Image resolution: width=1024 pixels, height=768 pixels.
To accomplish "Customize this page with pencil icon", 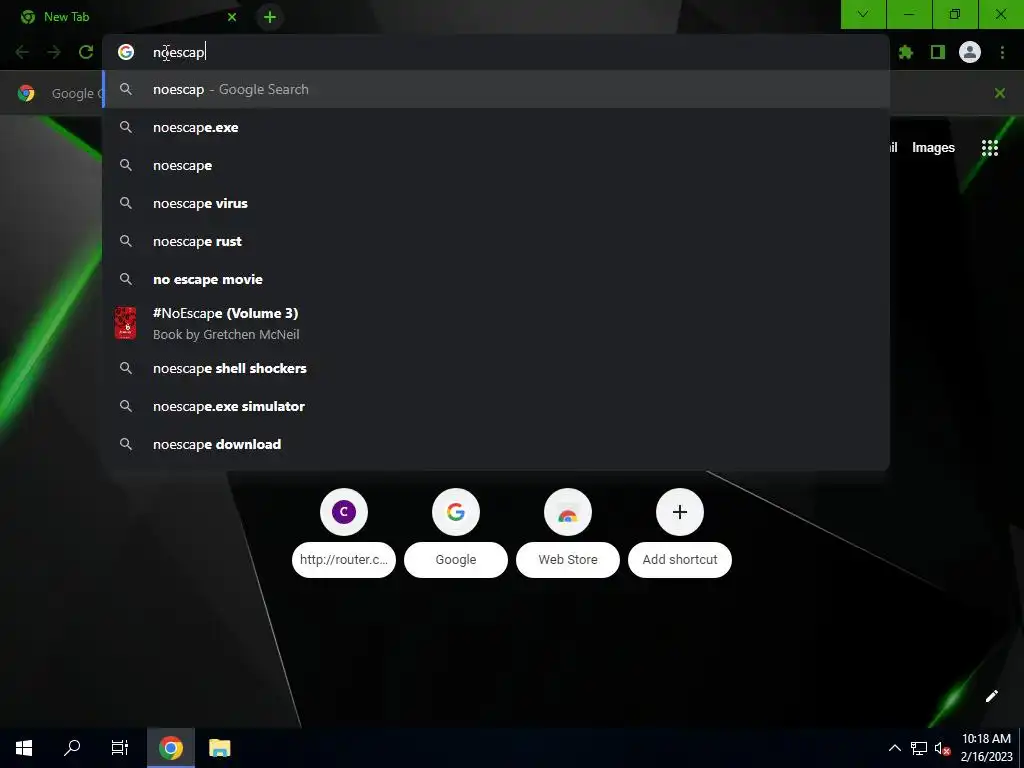I will tap(991, 696).
